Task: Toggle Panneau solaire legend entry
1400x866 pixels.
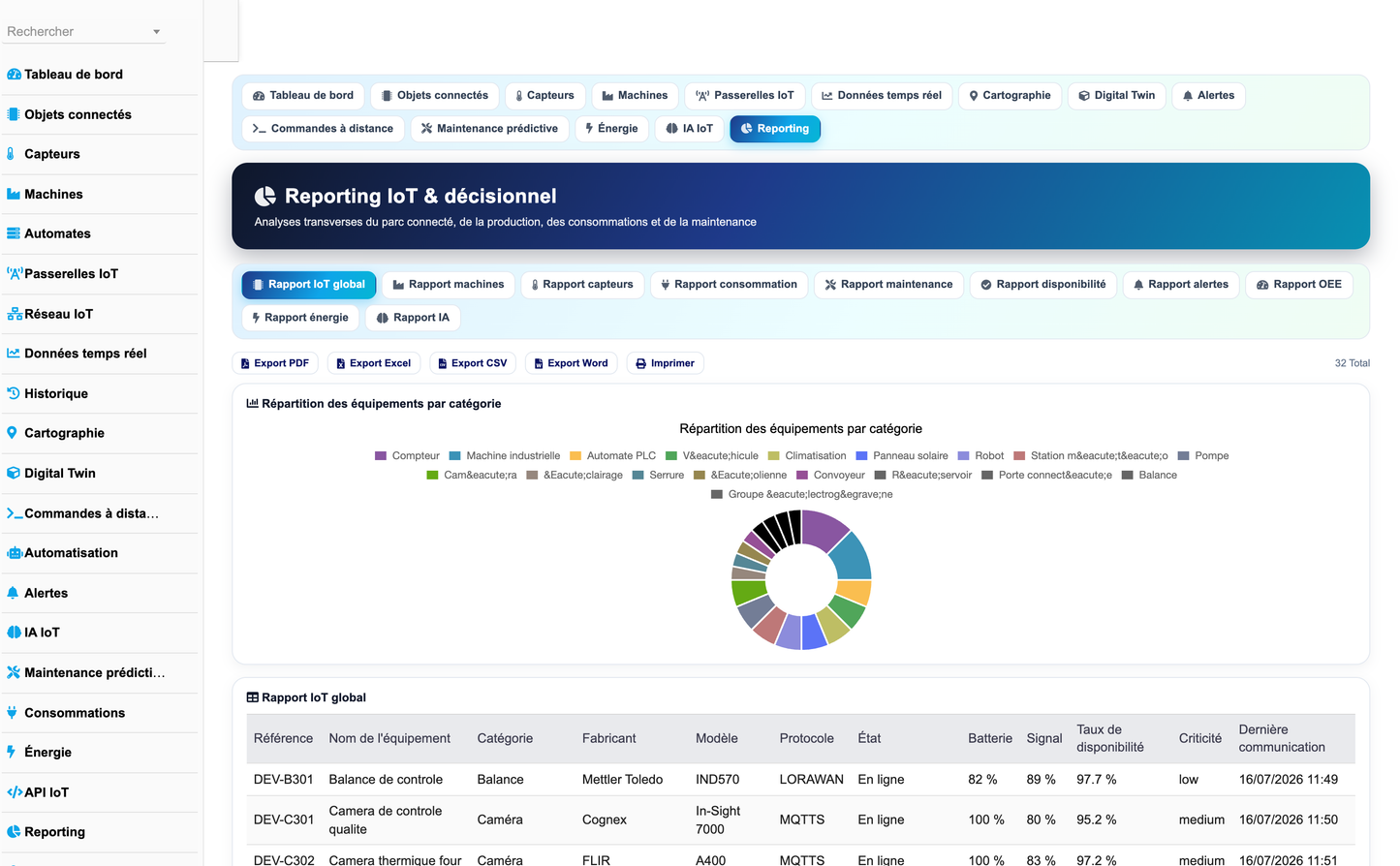Action: tap(902, 455)
